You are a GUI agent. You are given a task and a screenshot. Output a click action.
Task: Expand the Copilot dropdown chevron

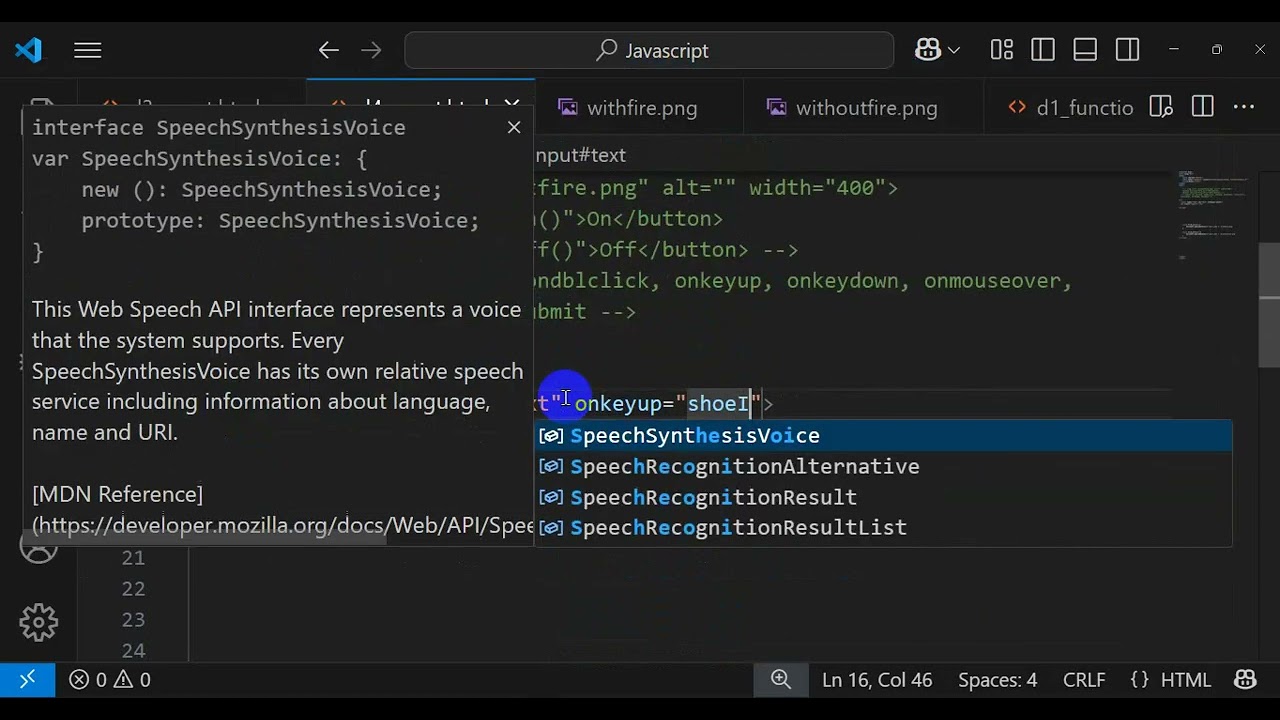(954, 50)
